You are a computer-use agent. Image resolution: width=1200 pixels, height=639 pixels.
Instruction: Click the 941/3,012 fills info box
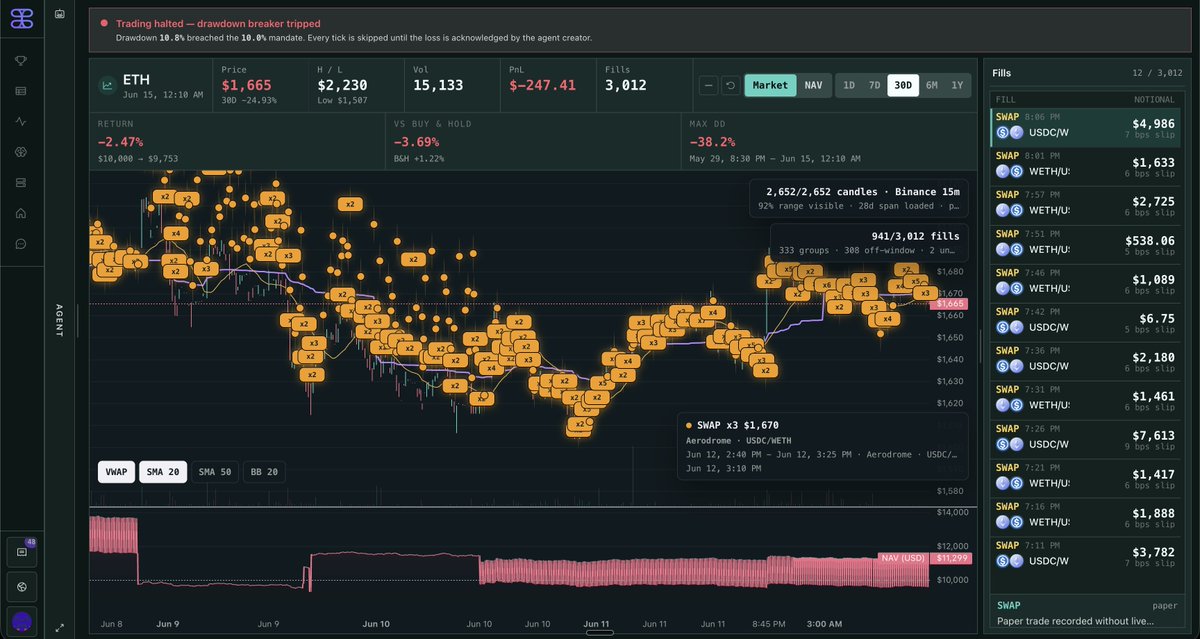[869, 243]
